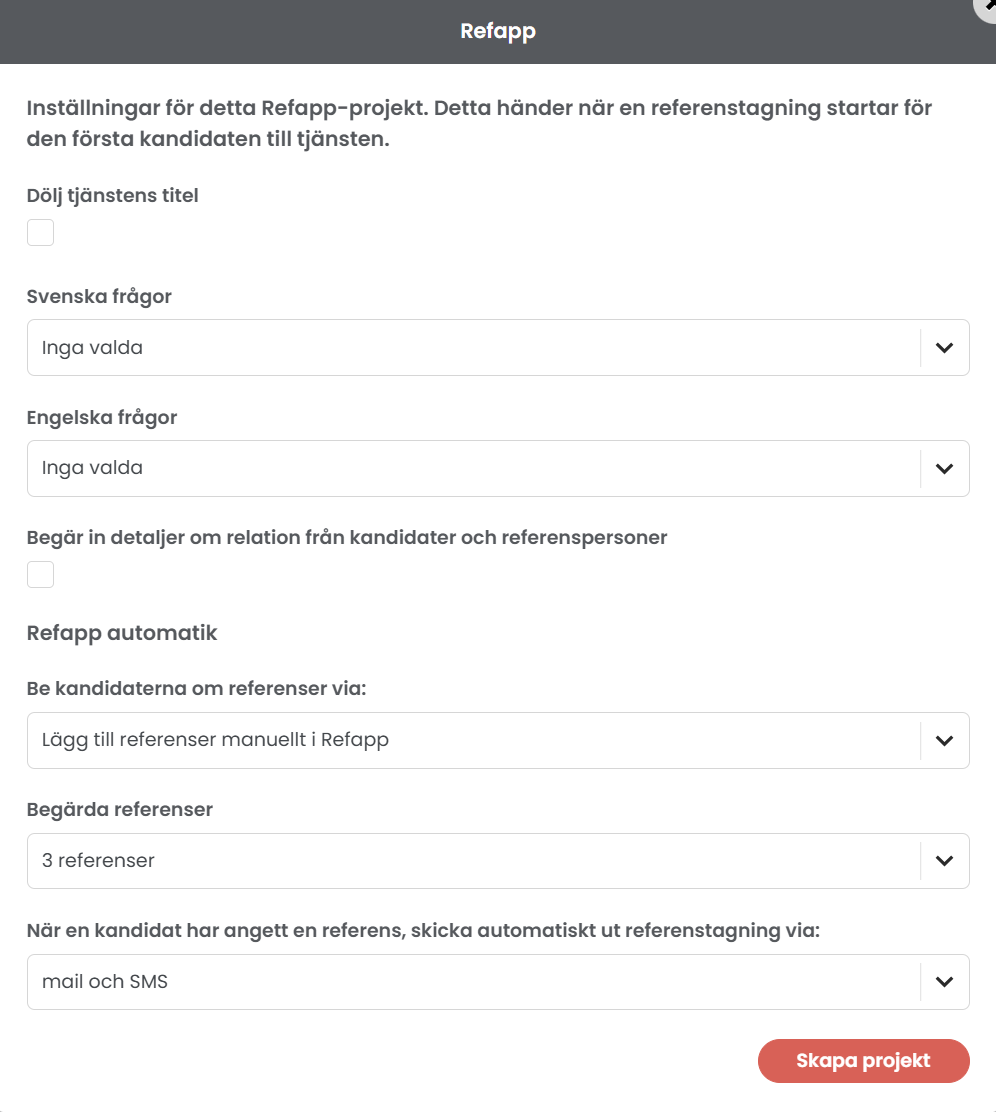
Task: Open the "Lägg till referenser manuellt i Refapp" selector
Action: coord(472,741)
